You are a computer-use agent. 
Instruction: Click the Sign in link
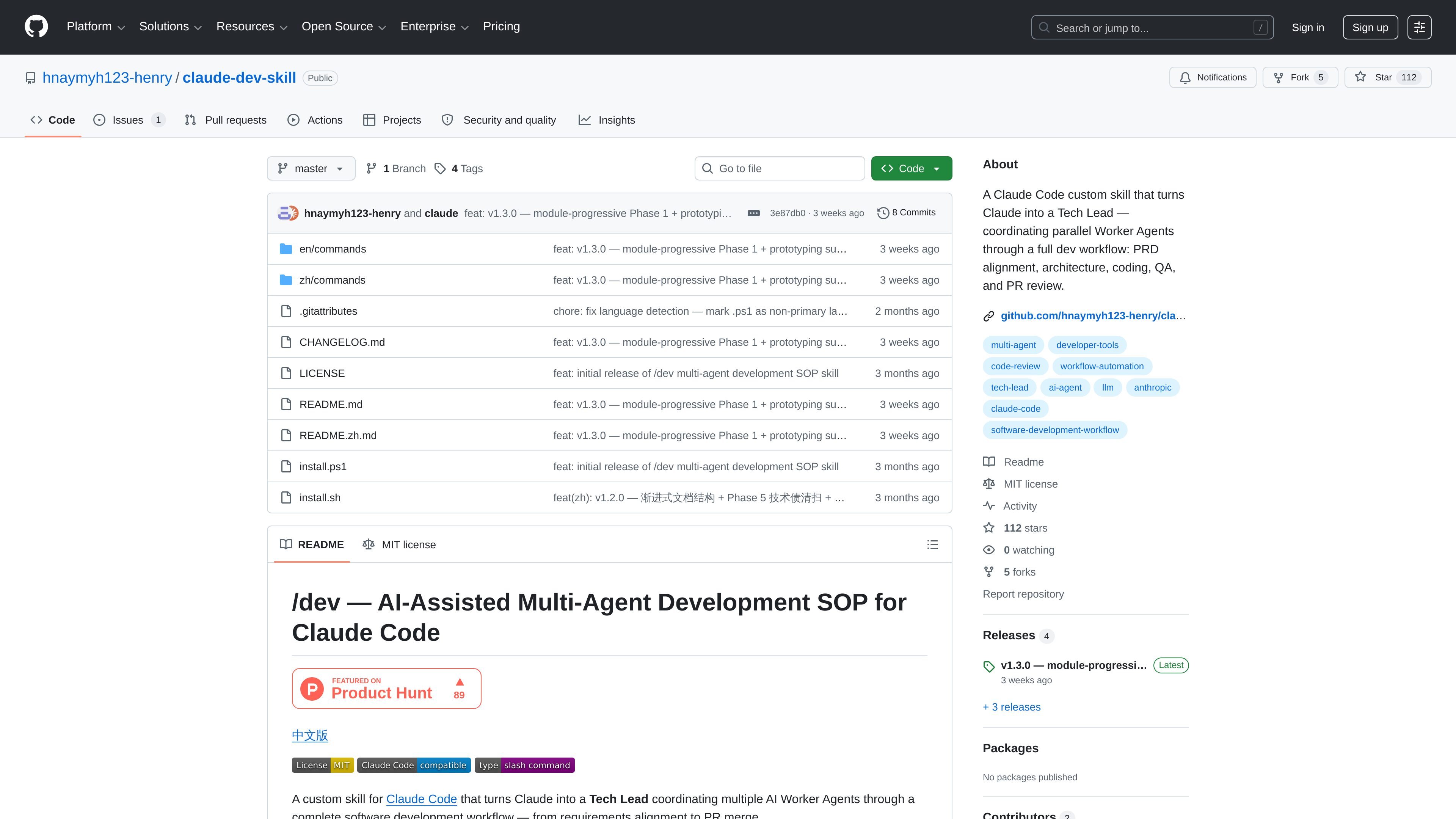pos(1308,28)
